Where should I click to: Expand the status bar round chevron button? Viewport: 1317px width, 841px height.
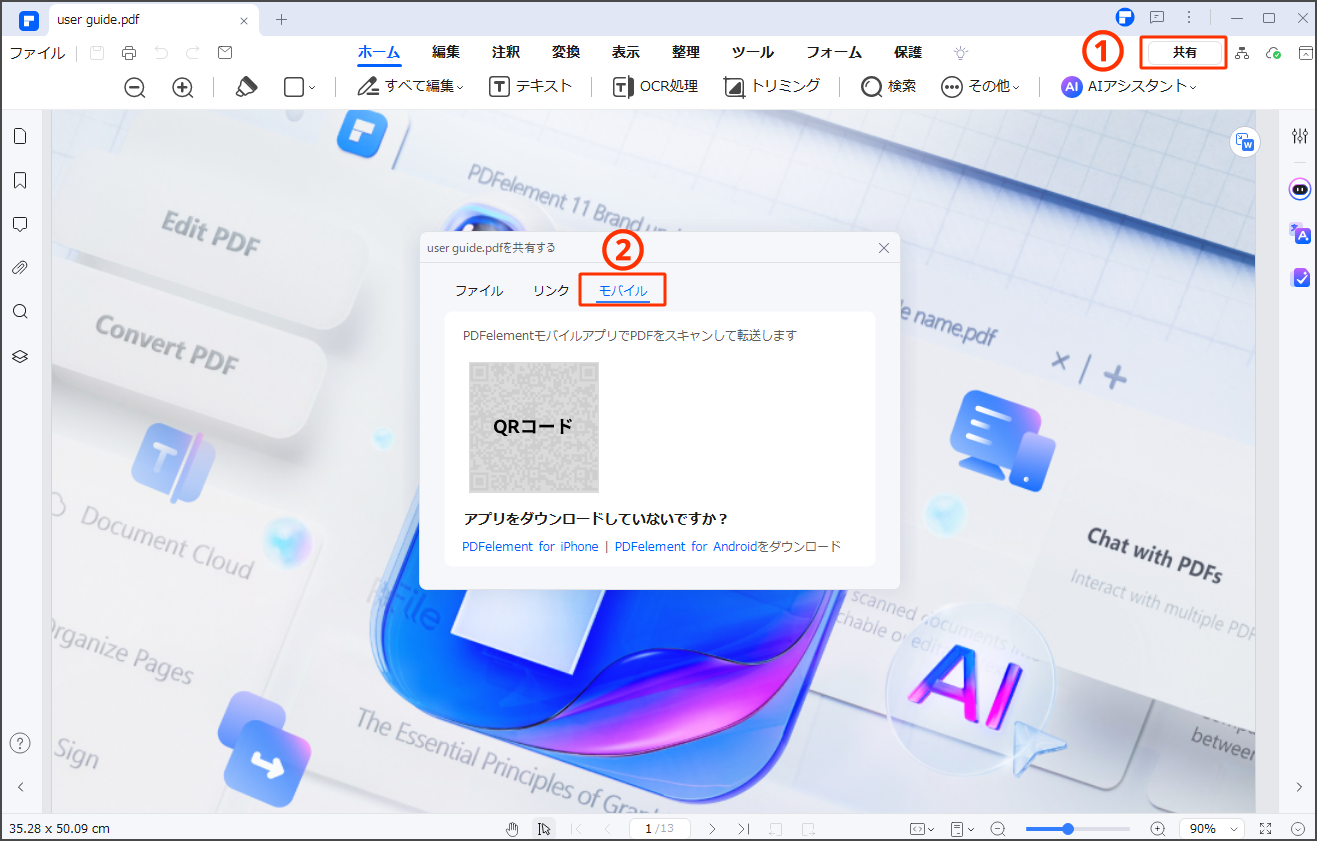(1298, 829)
